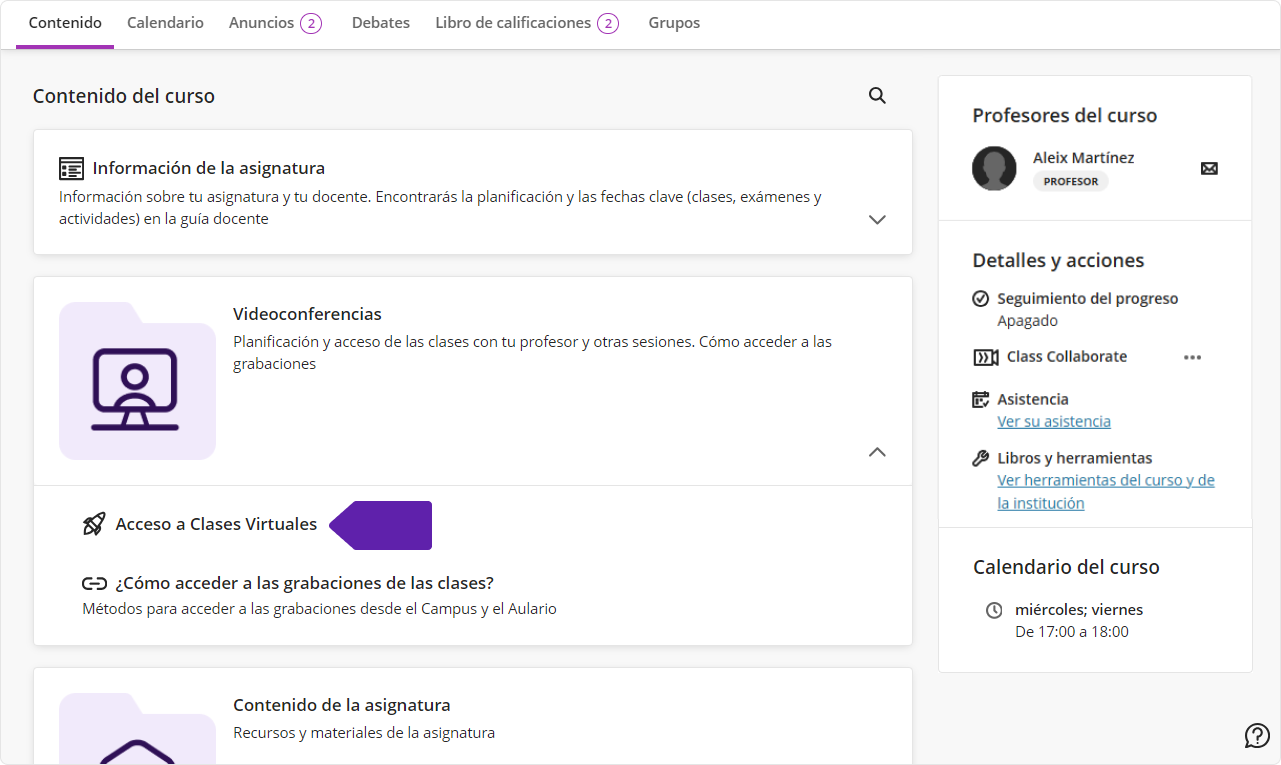Click the Calendario del curso heading
The image size is (1281, 765).
click(x=1066, y=567)
